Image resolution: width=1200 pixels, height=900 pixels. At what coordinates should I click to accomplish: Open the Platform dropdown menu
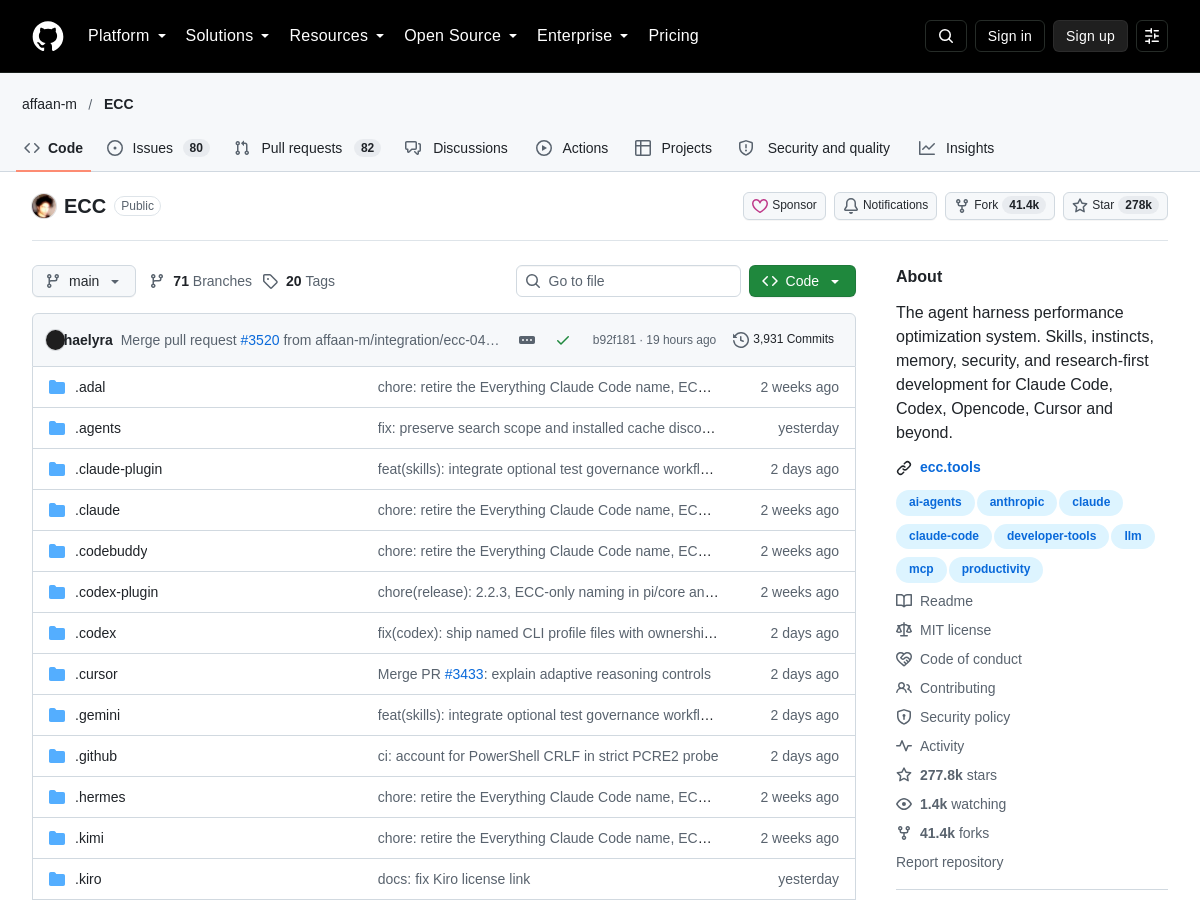pyautogui.click(x=127, y=36)
